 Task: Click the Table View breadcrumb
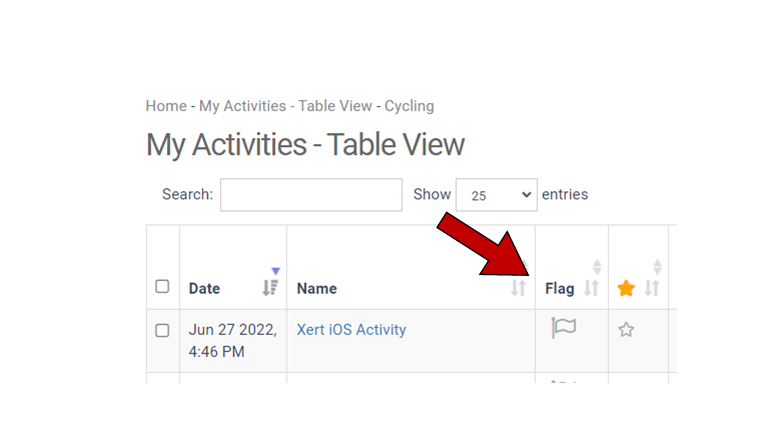click(x=335, y=106)
